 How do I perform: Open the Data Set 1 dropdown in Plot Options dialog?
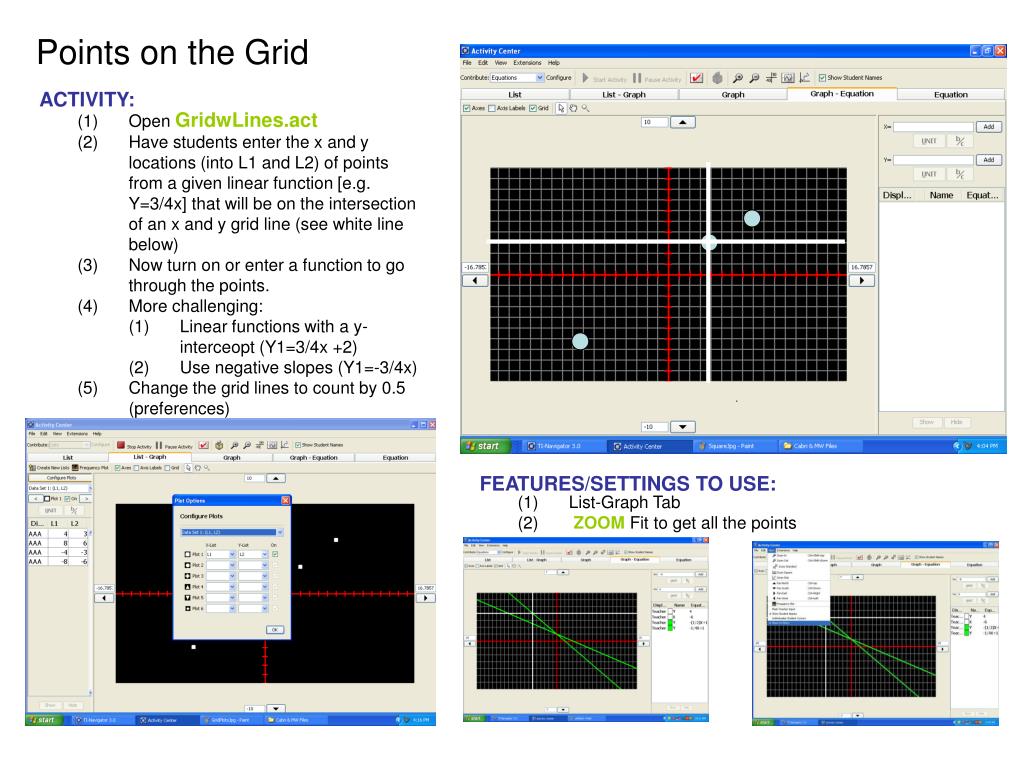[280, 533]
